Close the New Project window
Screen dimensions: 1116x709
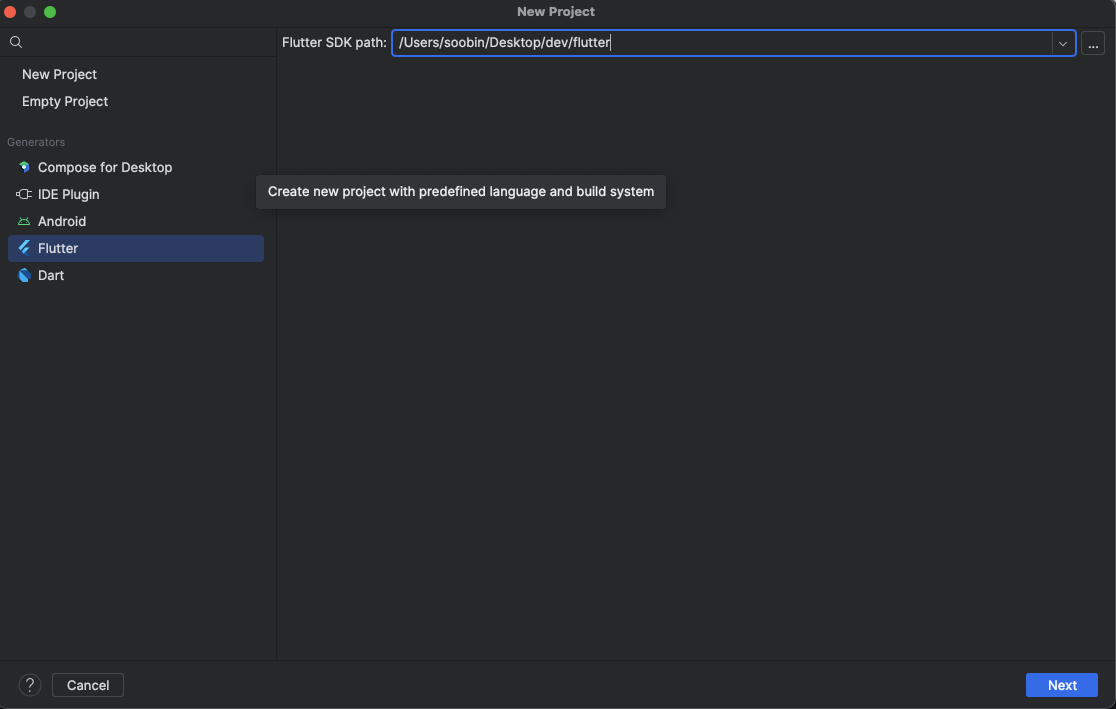[x=10, y=11]
